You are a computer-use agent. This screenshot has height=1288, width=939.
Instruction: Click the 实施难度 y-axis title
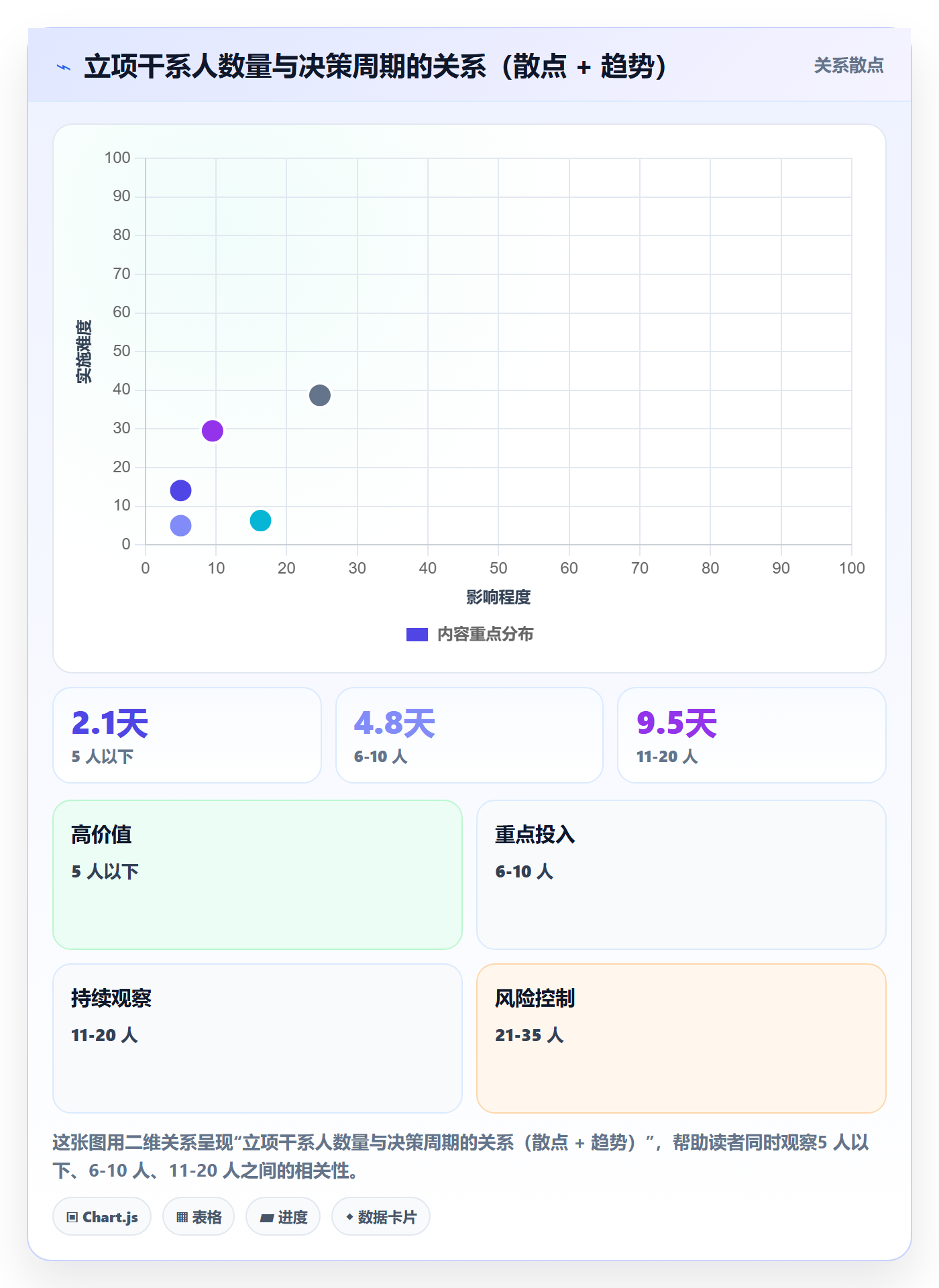pyautogui.click(x=85, y=352)
